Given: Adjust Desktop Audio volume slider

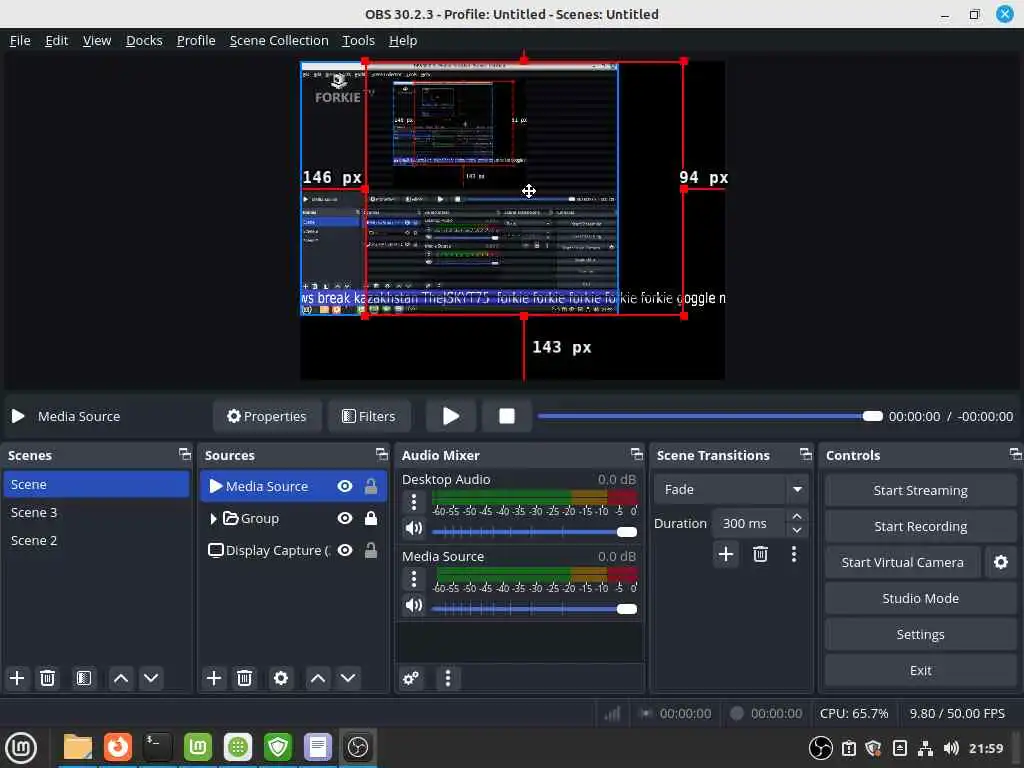Looking at the screenshot, I should click(x=534, y=532).
